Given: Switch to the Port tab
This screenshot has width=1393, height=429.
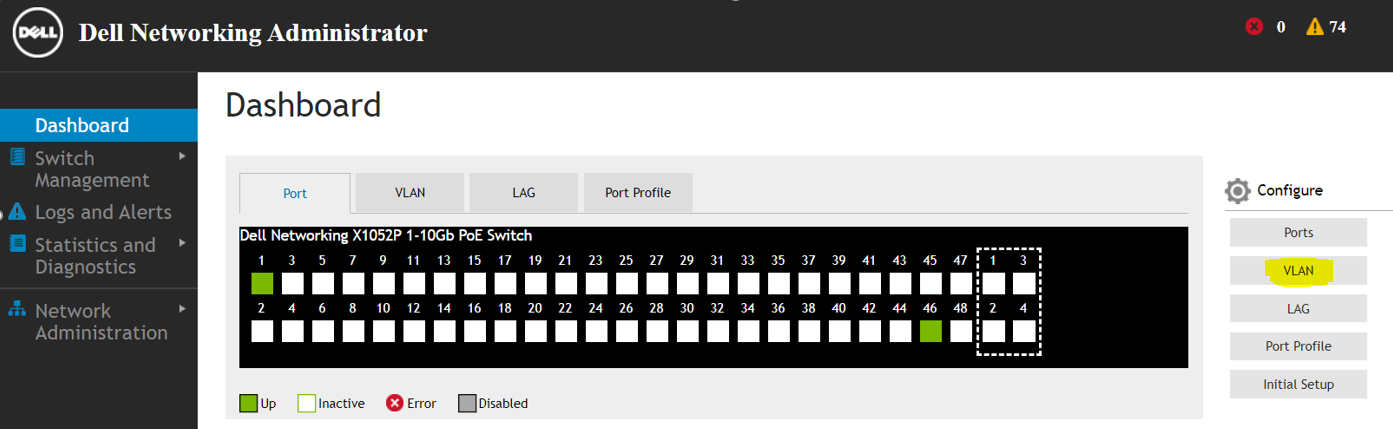Looking at the screenshot, I should point(295,193).
